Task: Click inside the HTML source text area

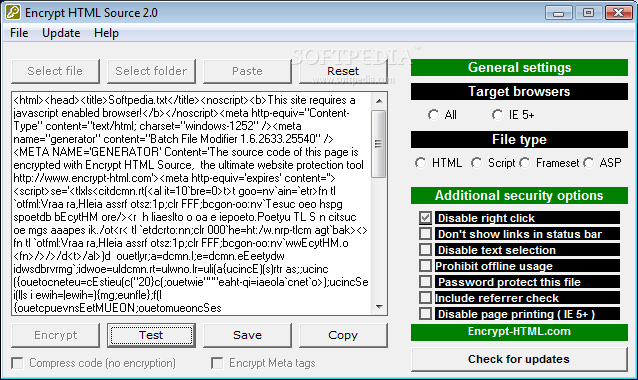Action: coord(192,203)
